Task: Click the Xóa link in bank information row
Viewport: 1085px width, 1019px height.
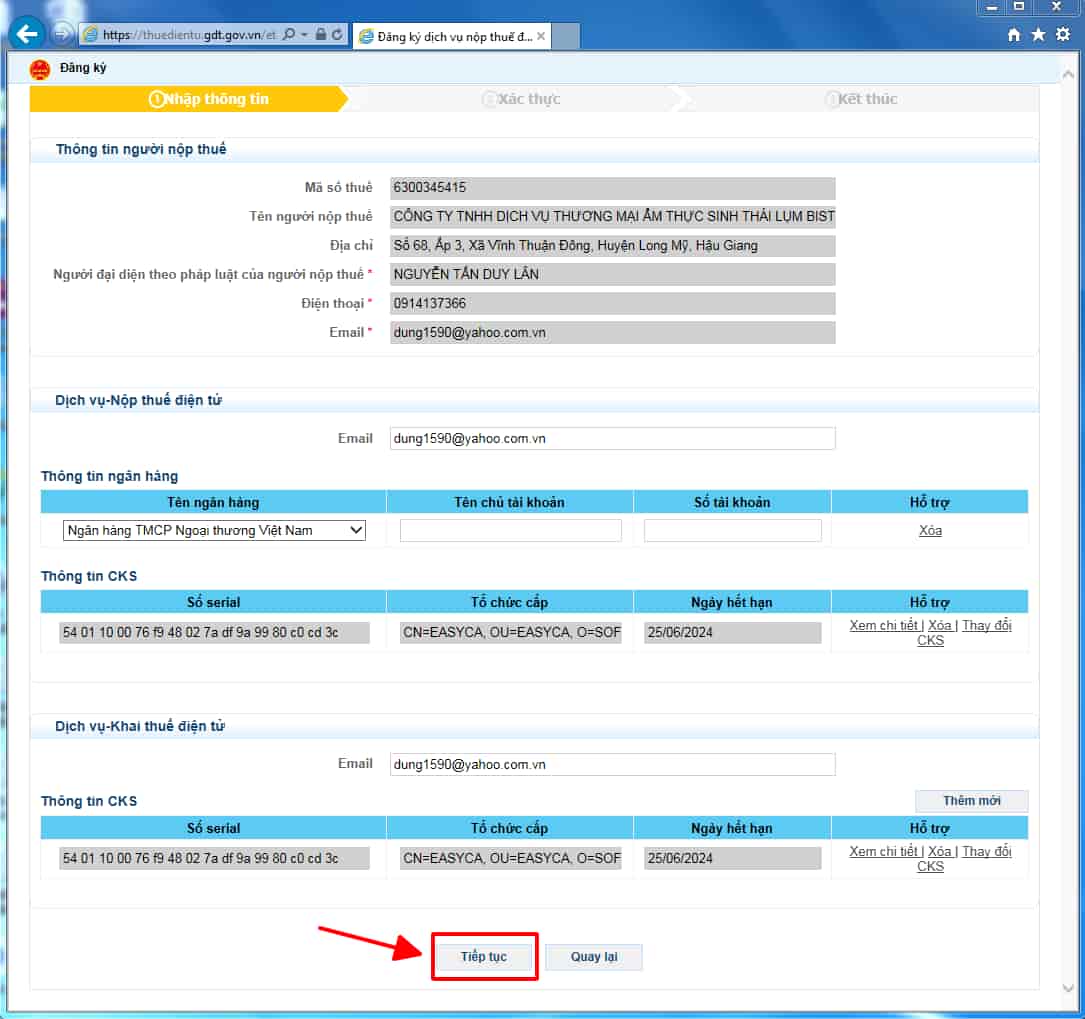Action: 930,531
